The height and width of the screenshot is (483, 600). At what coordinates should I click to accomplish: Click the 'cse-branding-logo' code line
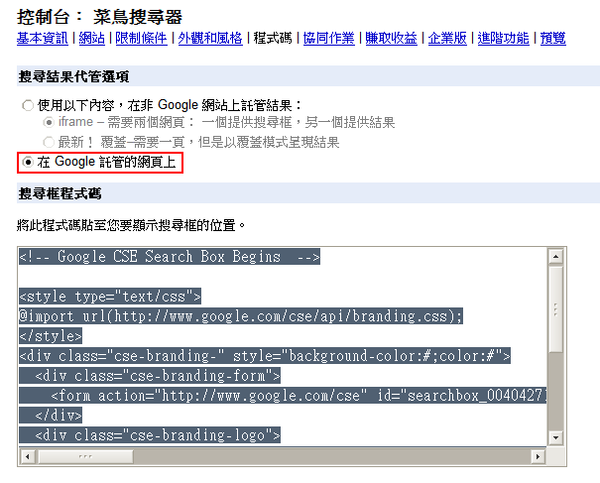click(150, 435)
